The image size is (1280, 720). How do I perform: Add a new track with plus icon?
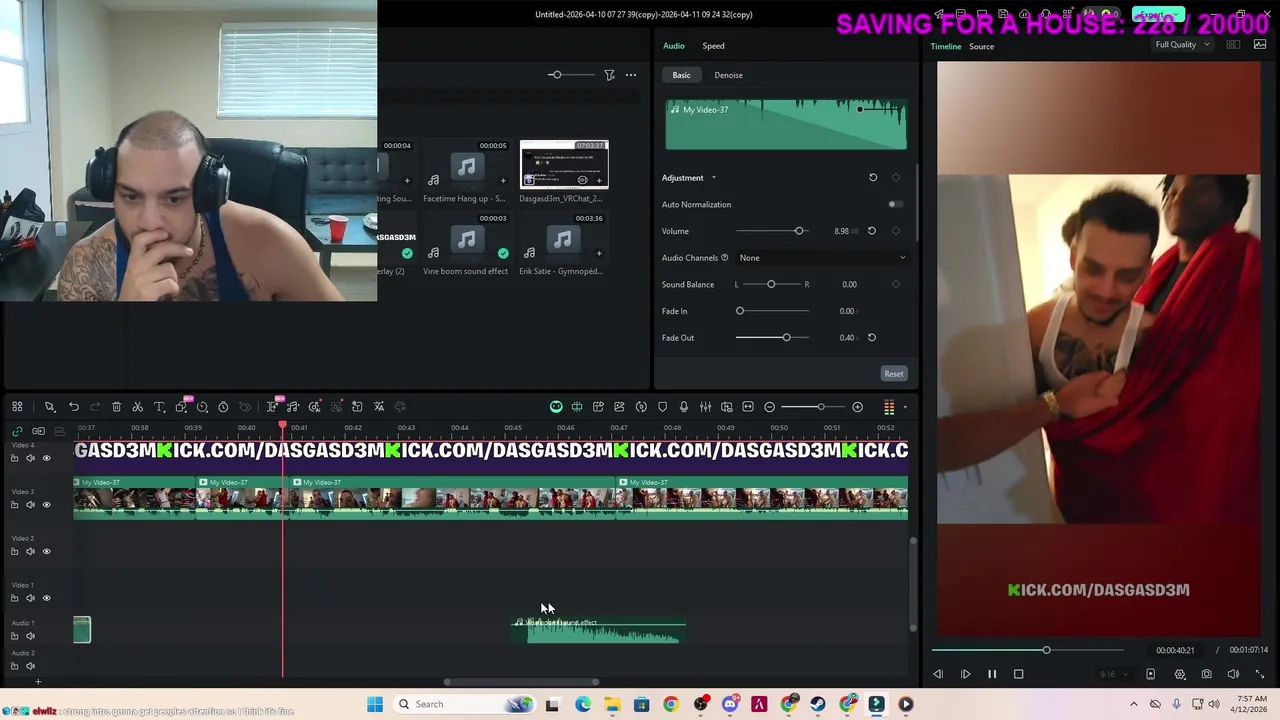tap(38, 682)
